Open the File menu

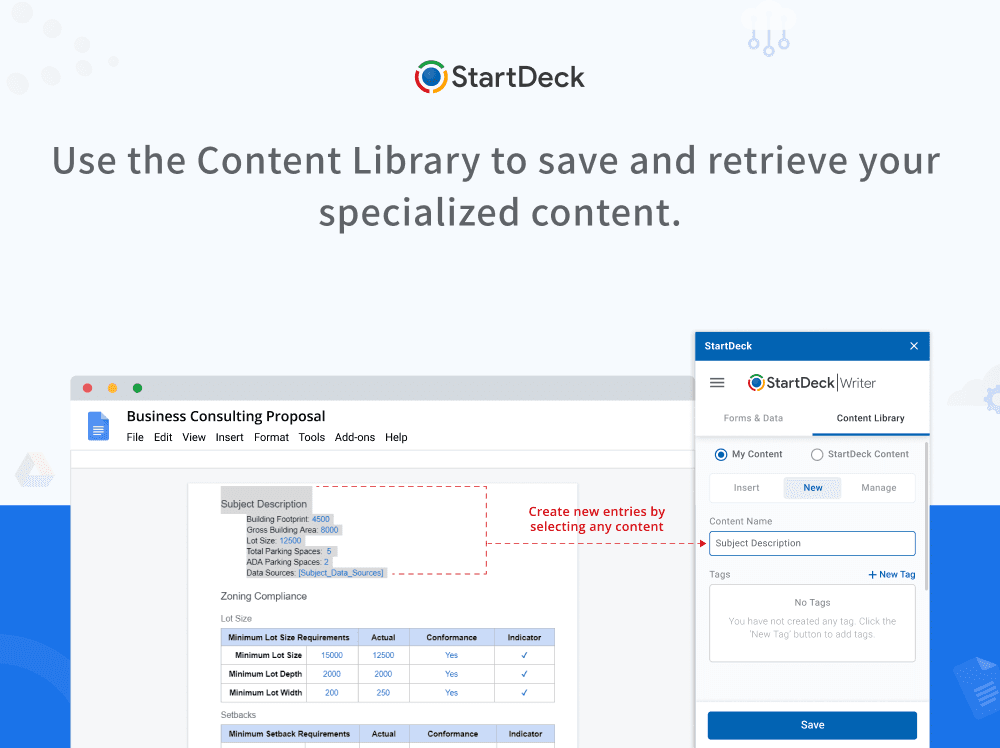(135, 437)
